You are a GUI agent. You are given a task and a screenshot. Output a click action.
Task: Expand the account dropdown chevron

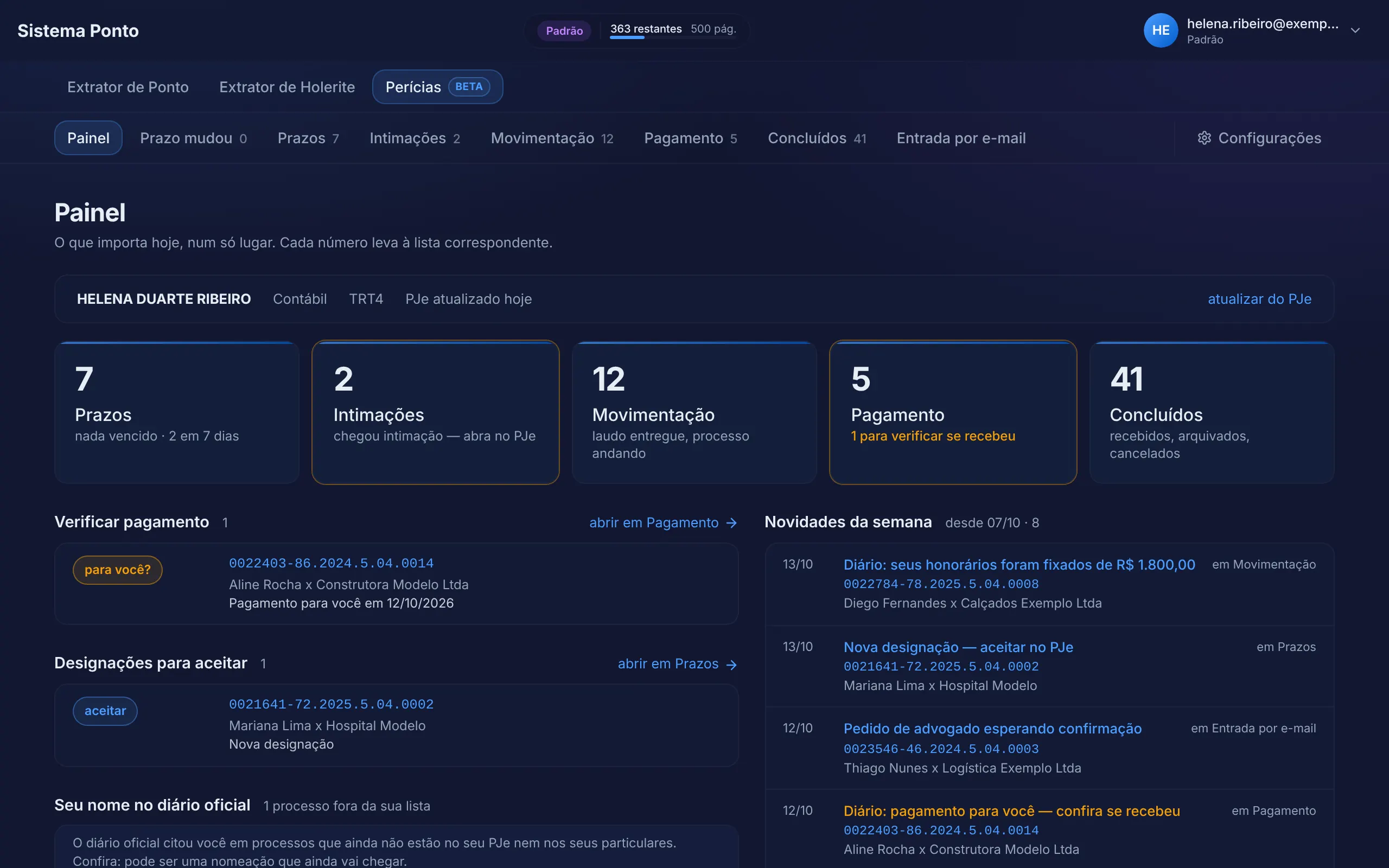tap(1355, 30)
